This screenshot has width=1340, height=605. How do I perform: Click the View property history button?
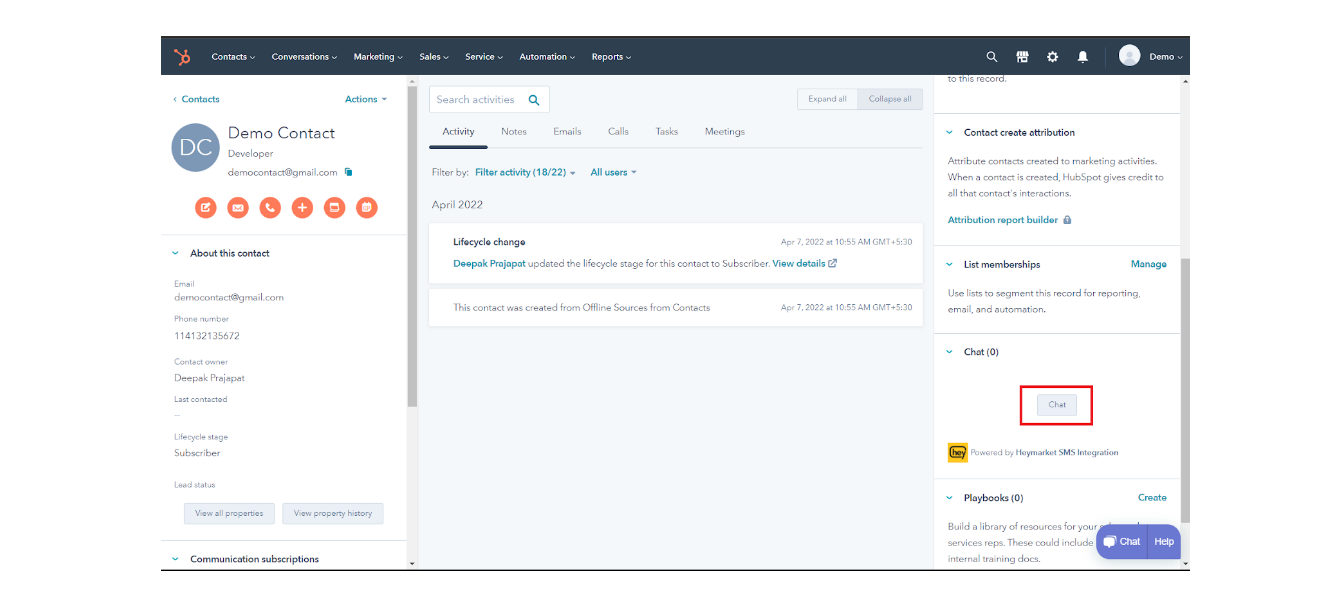(x=333, y=513)
